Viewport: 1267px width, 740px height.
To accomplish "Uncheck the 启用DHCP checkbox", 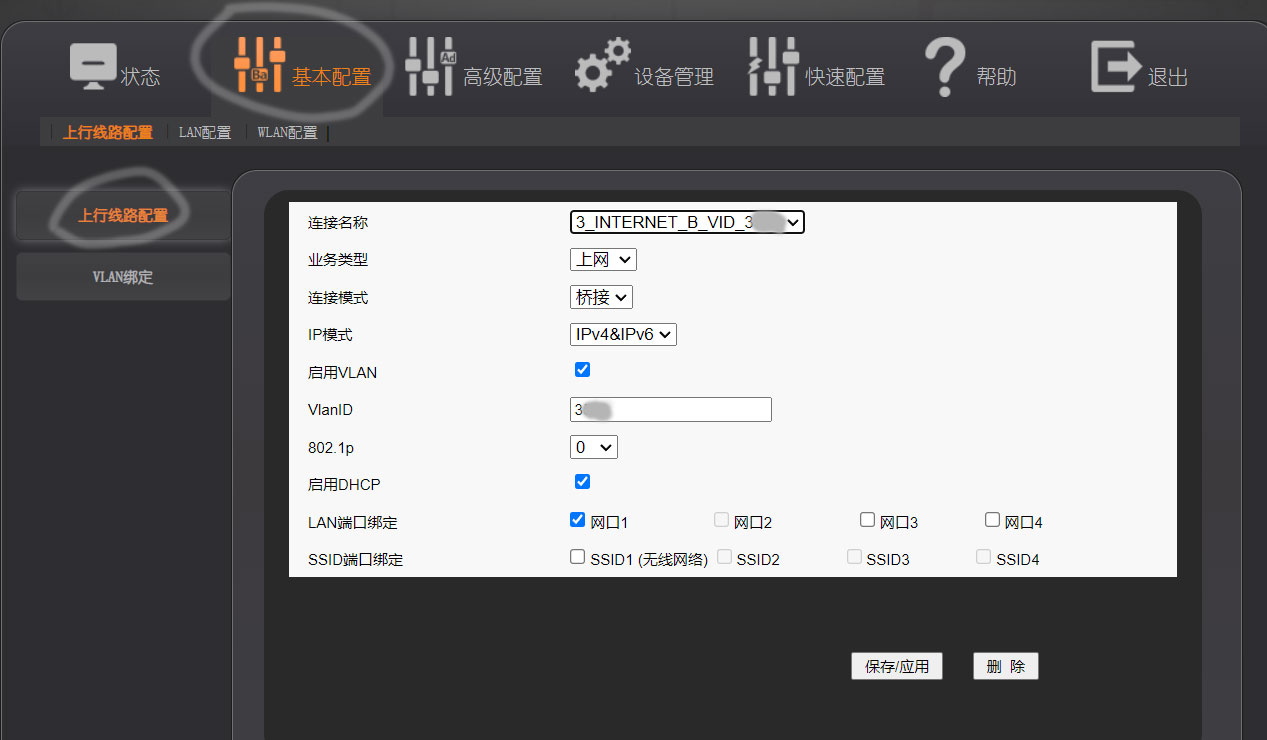I will click(583, 482).
